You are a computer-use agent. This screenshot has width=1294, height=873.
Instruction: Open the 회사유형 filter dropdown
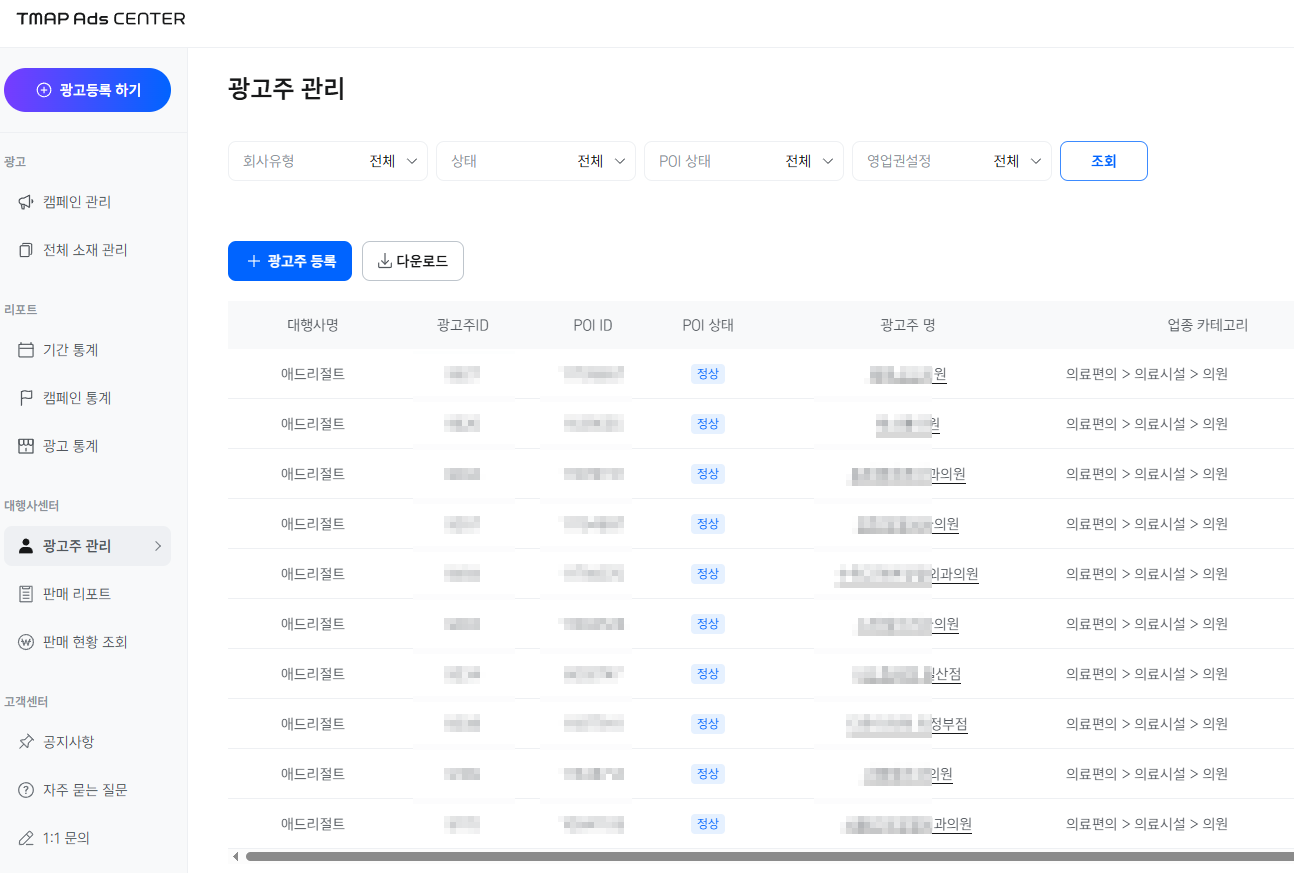pos(328,161)
